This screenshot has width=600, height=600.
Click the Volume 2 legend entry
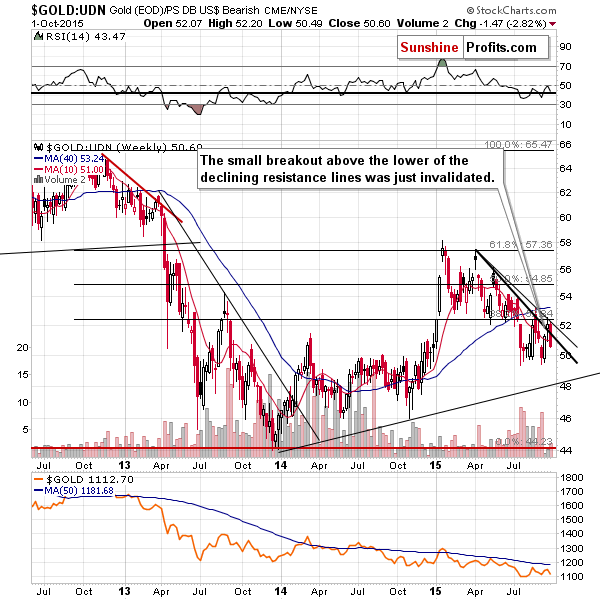(x=60, y=179)
